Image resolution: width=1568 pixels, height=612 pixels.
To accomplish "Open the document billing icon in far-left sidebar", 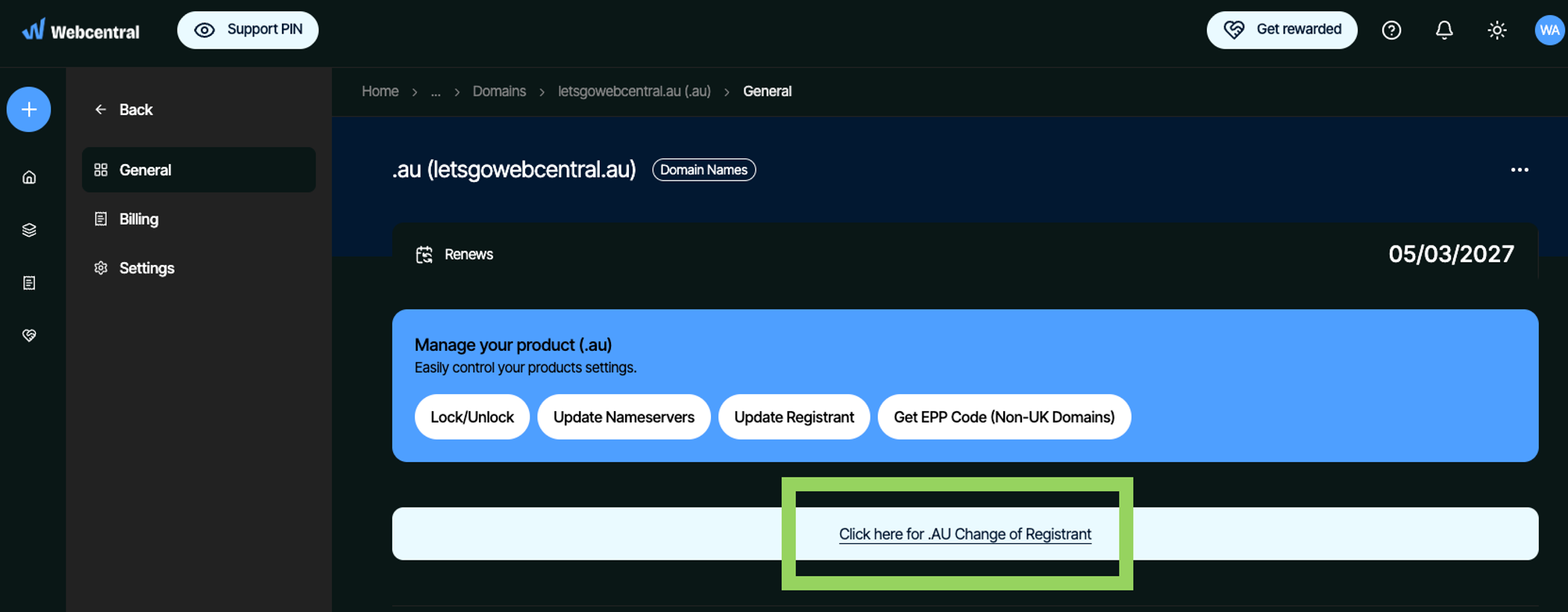I will (x=29, y=283).
